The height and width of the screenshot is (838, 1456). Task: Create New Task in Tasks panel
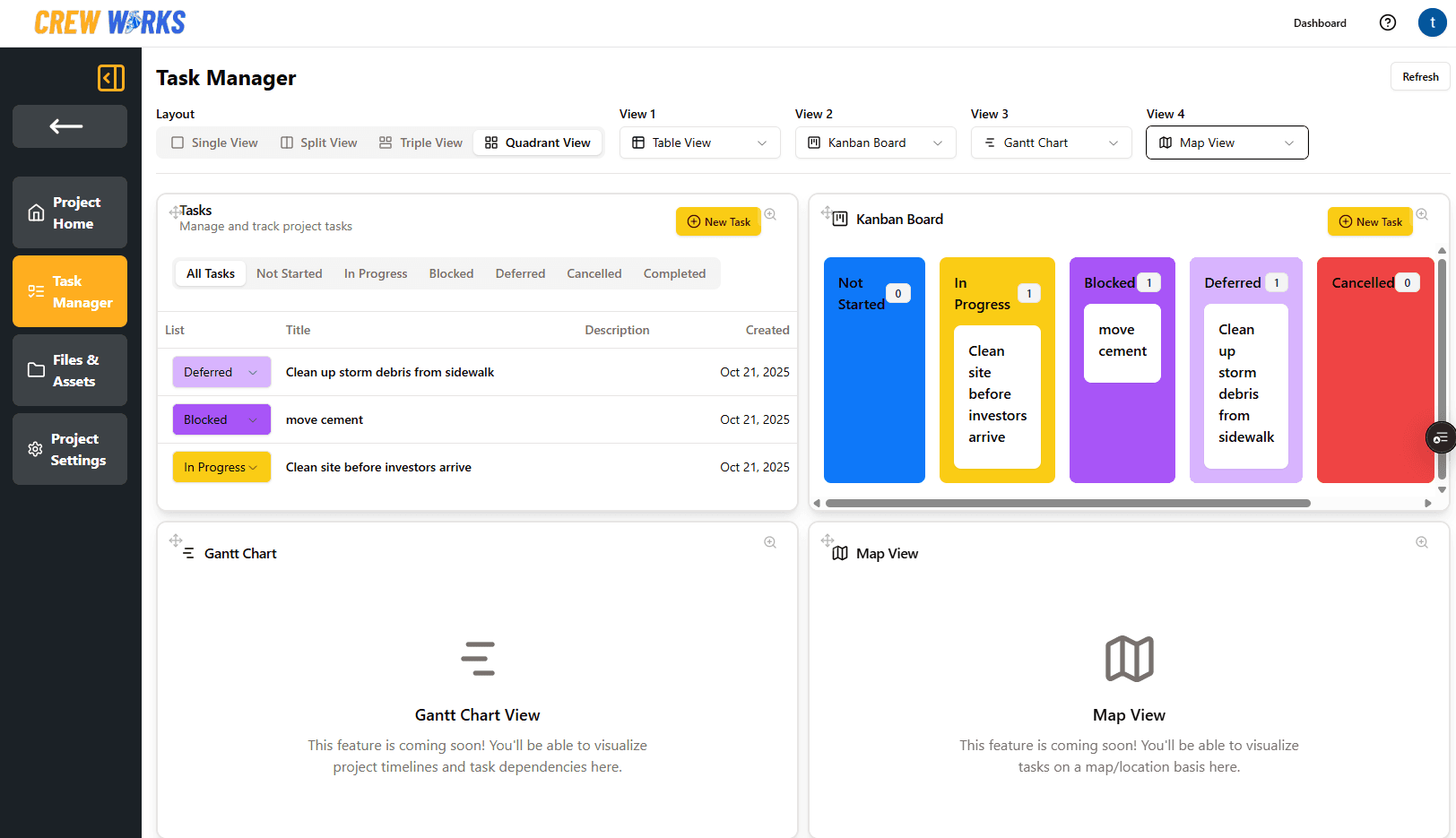coord(718,221)
